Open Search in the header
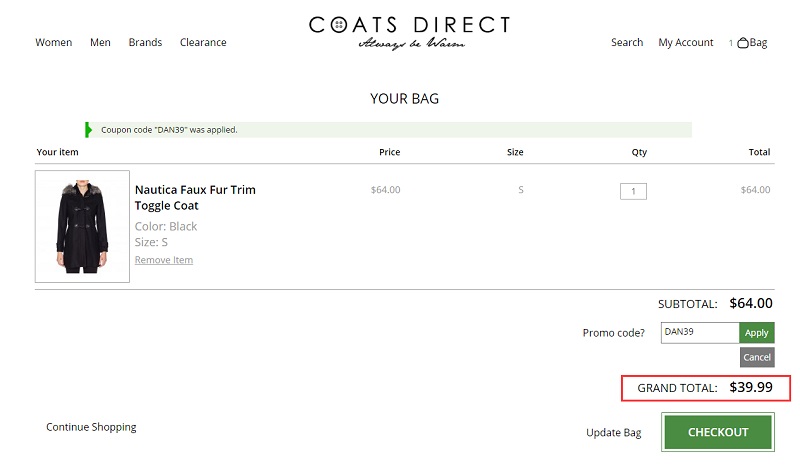 tap(627, 42)
